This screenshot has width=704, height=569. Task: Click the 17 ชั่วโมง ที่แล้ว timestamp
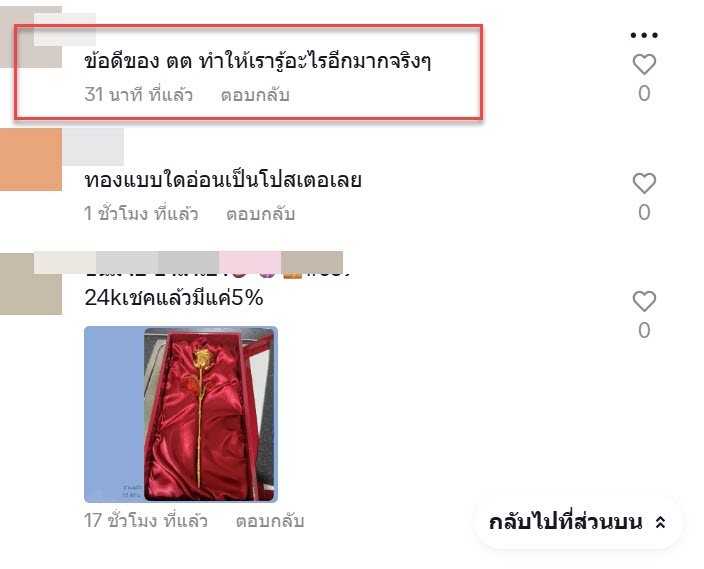(x=146, y=521)
